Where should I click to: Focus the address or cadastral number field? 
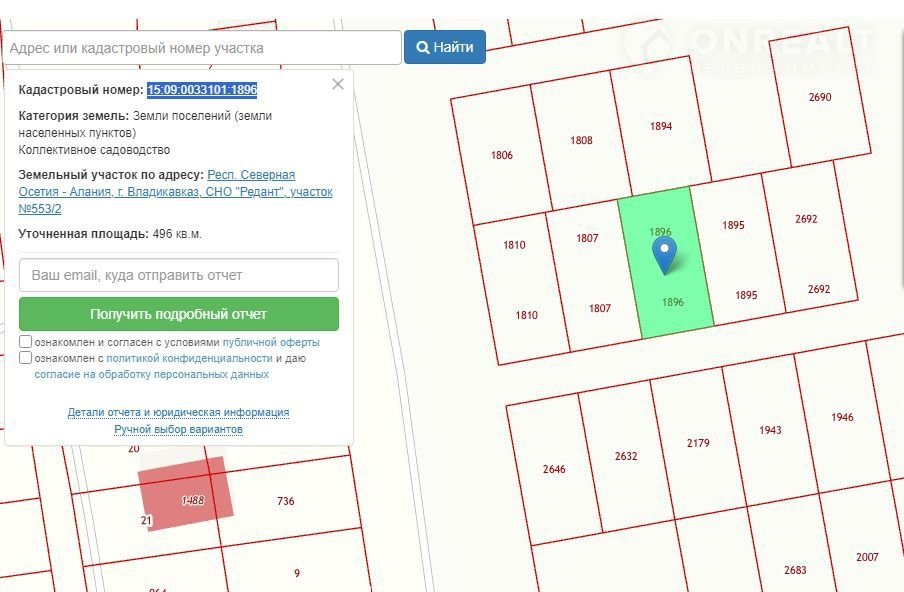(202, 48)
